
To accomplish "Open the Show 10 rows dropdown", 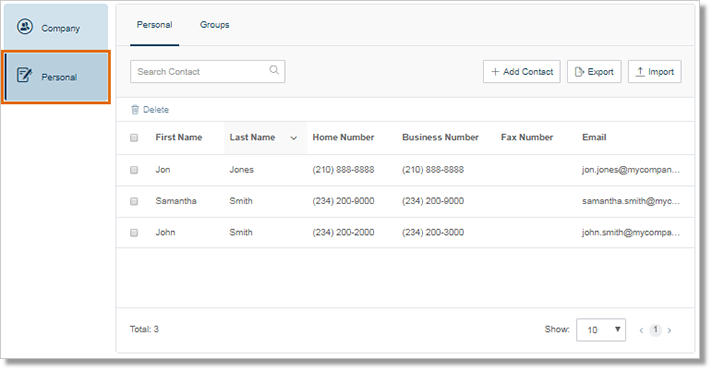I will 601,330.
